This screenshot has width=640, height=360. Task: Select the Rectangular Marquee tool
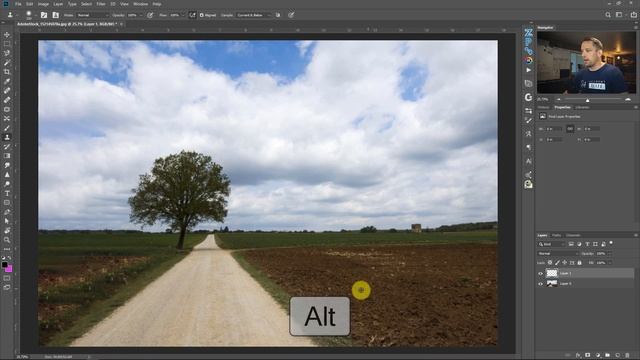(7, 44)
